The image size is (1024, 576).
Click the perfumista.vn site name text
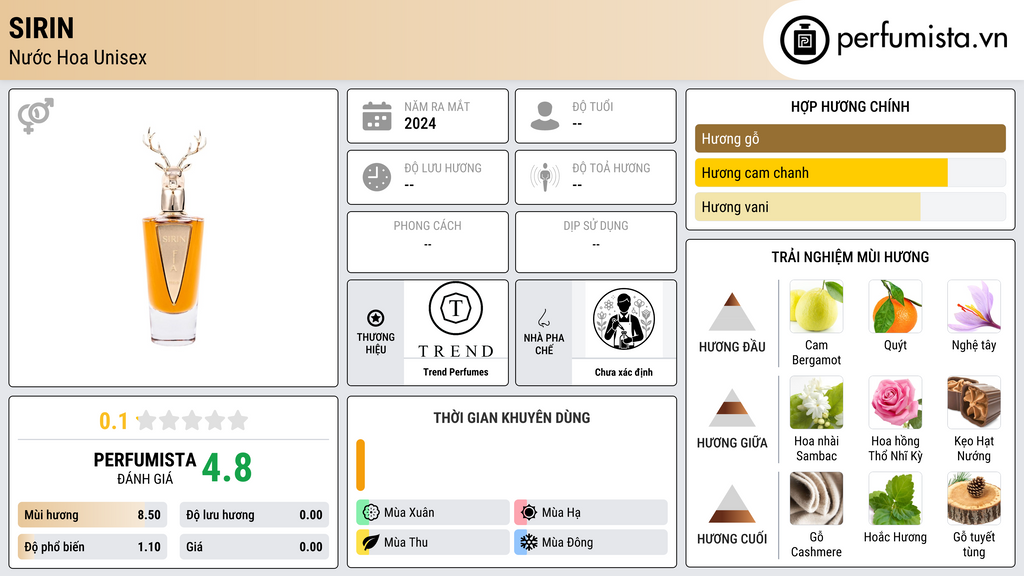pos(922,39)
